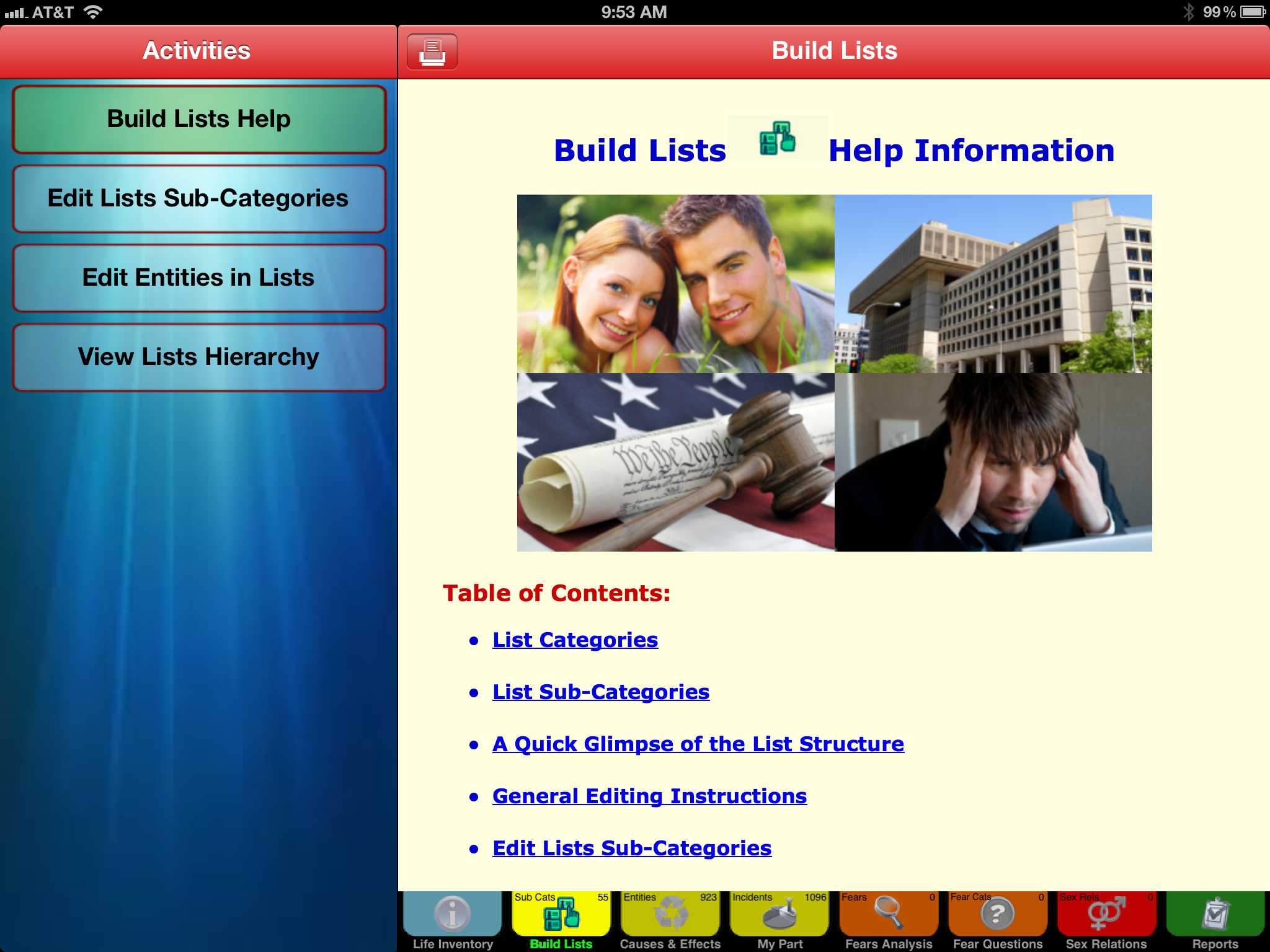The image size is (1270, 952).
Task: Click Build Lists icon in heading
Action: click(777, 138)
